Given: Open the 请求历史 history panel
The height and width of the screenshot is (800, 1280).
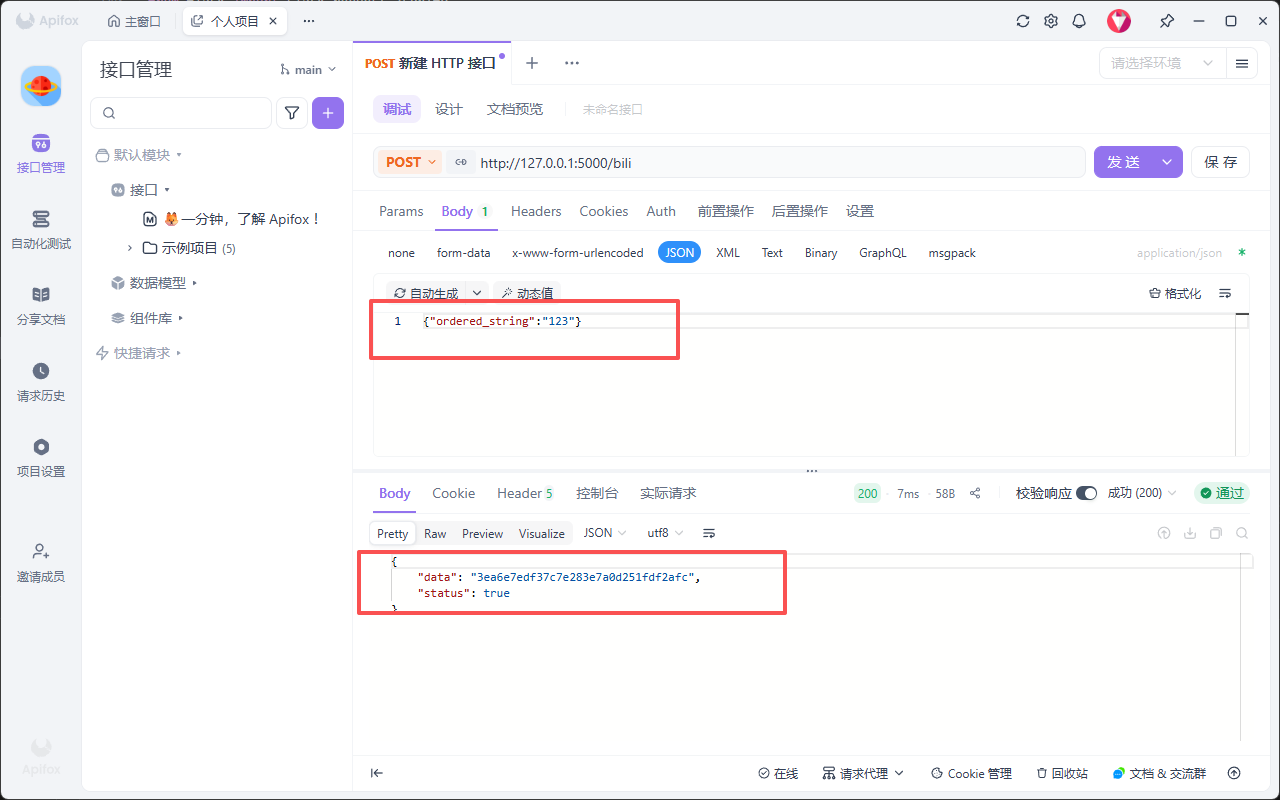Looking at the screenshot, I should pyautogui.click(x=41, y=381).
